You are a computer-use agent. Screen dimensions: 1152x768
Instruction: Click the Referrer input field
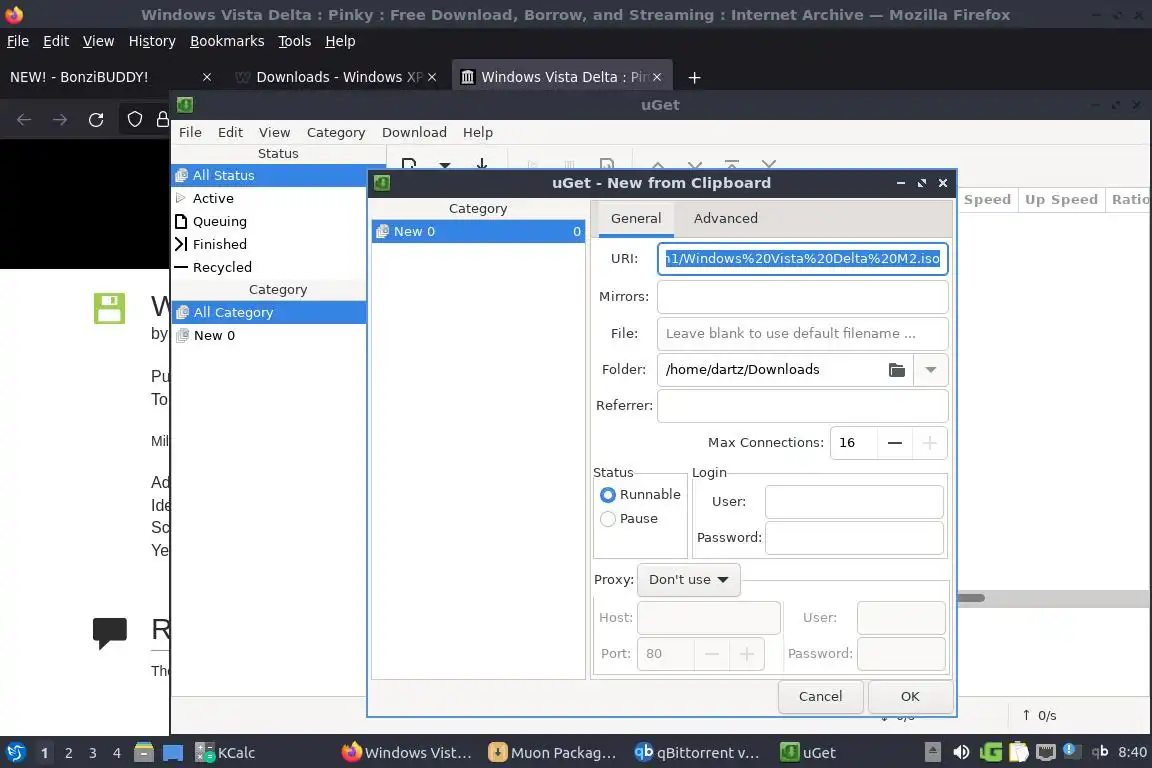coord(802,406)
